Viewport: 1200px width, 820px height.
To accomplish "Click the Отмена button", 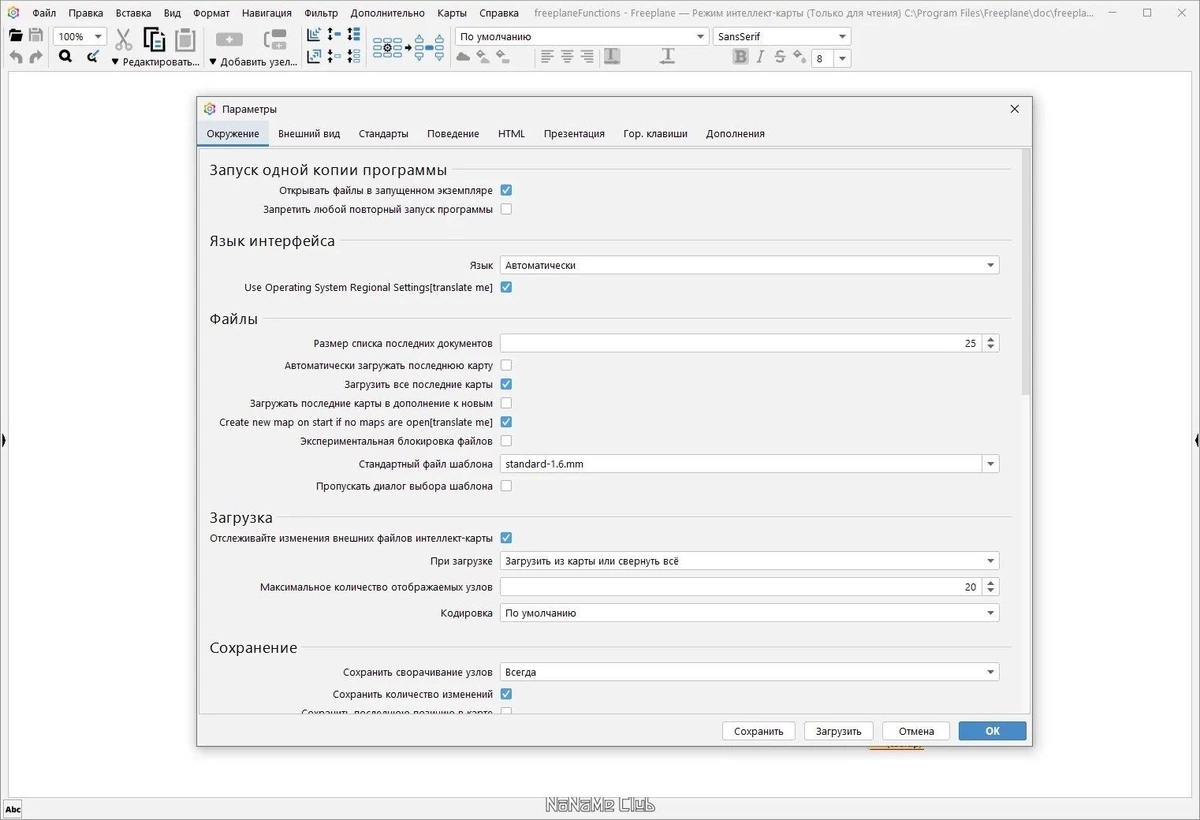I will [916, 731].
